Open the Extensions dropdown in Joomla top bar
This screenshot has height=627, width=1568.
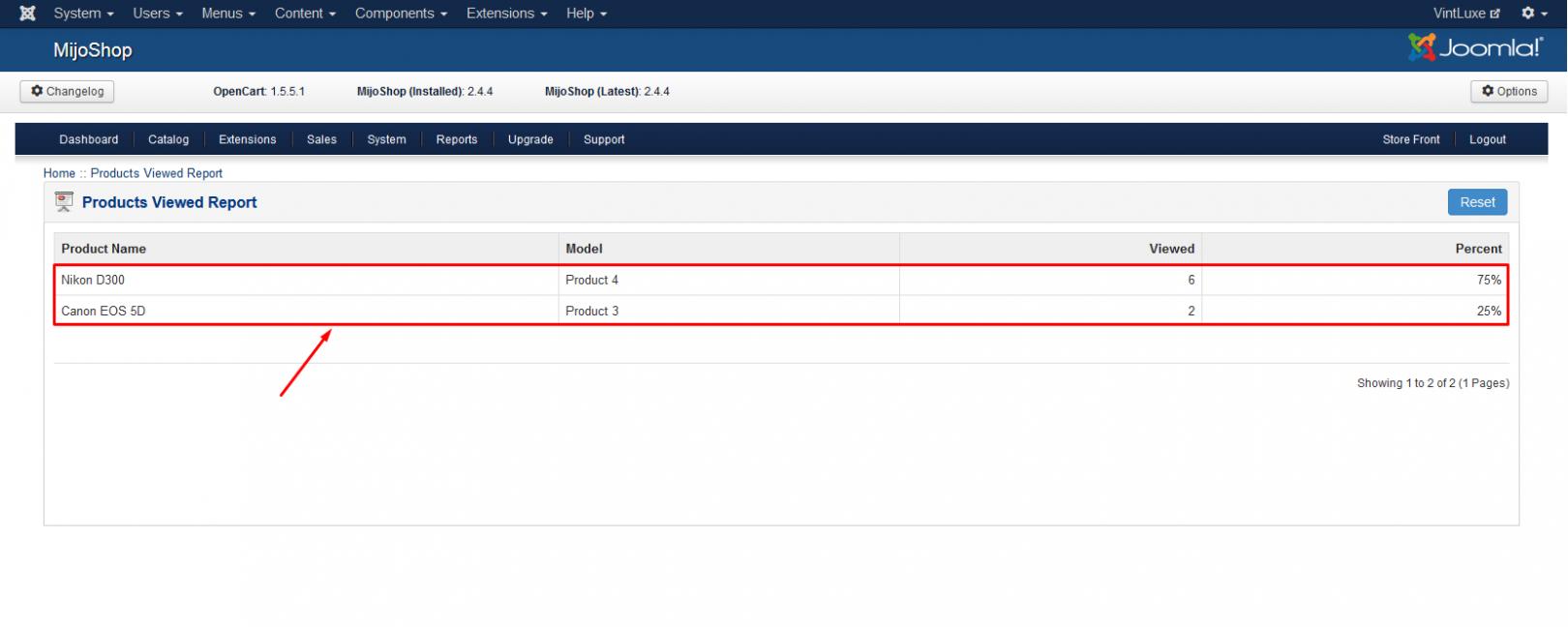506,14
